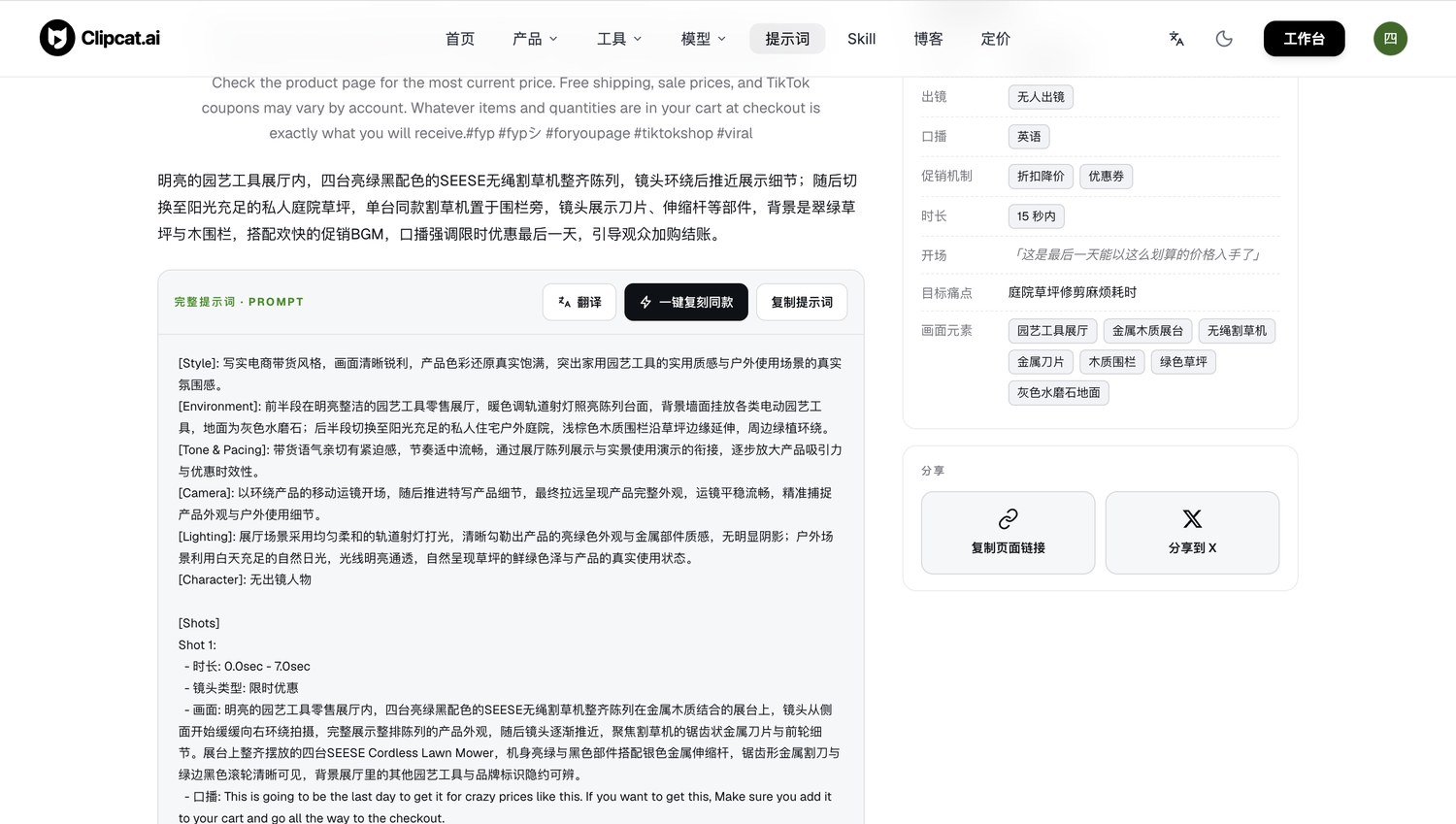This screenshot has width=1456, height=824.
Task: Click the 15 秒内 tag
Action: click(x=1036, y=216)
